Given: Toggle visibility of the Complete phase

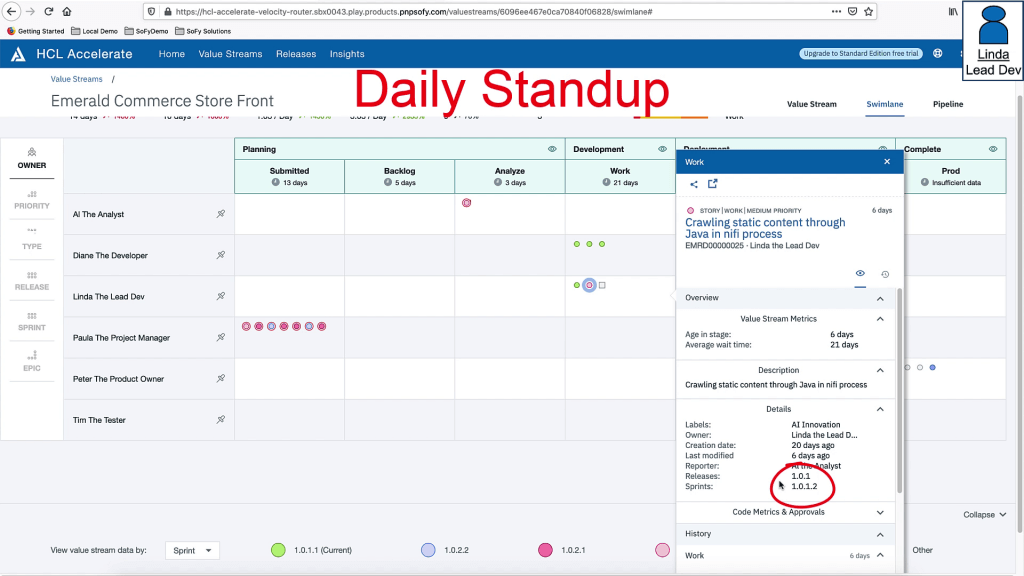Looking at the screenshot, I should coord(993,149).
